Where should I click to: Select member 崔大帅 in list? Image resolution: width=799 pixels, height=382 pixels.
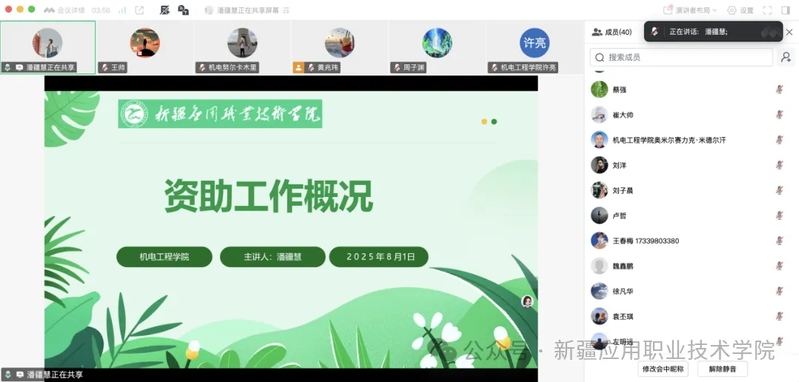click(691, 115)
